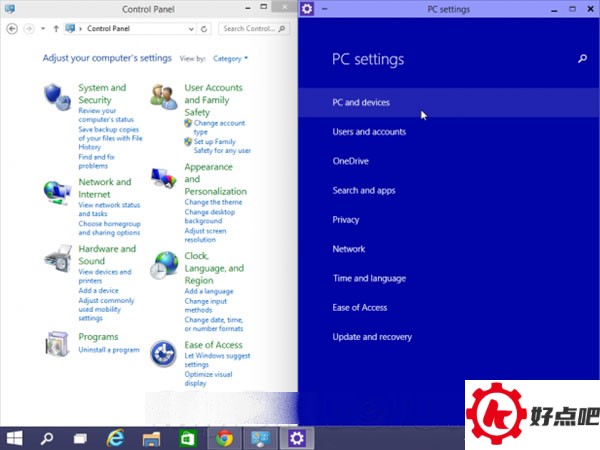
Task: Open the System and Security shield icon
Action: 57,96
